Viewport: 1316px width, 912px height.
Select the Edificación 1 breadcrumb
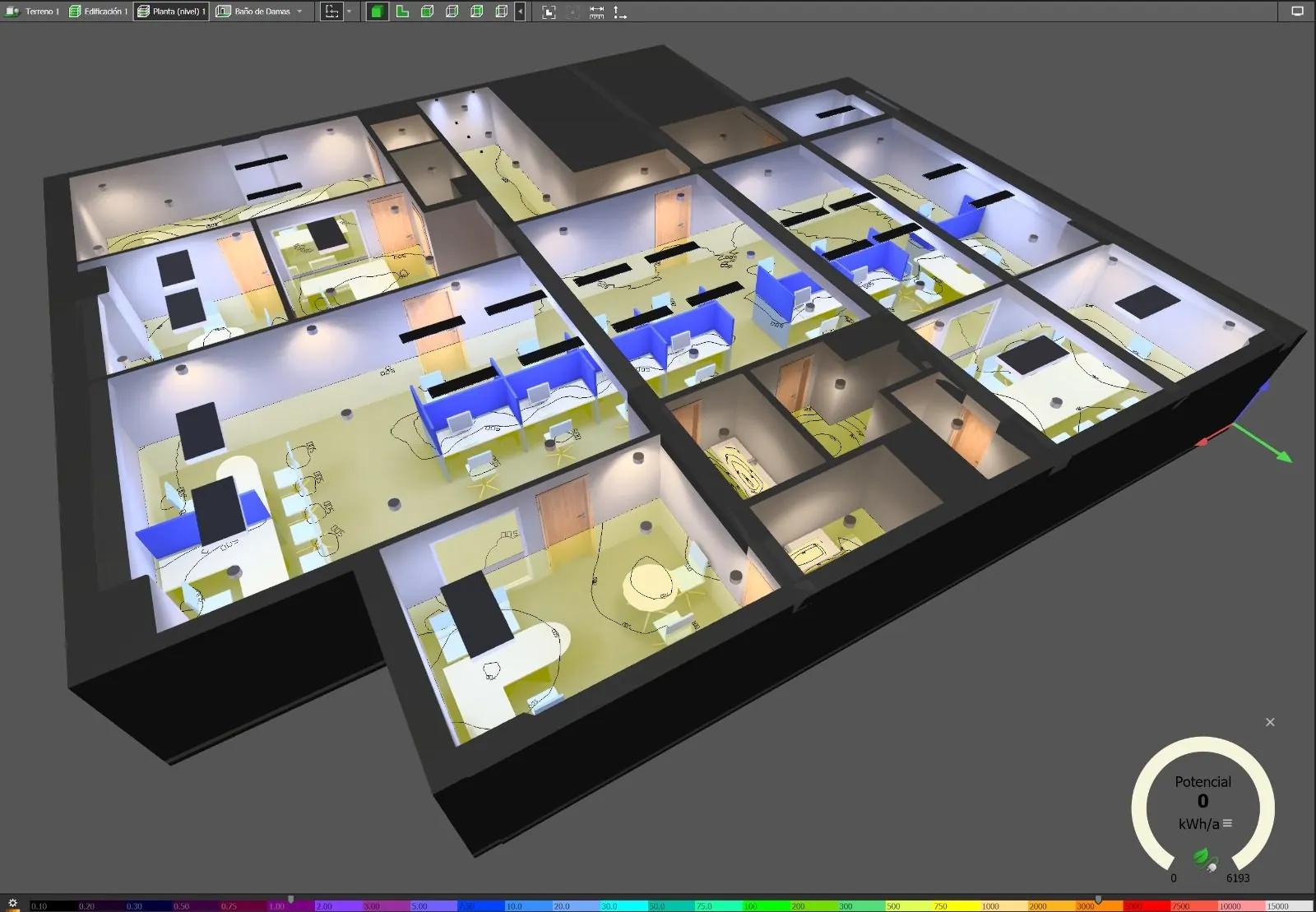pyautogui.click(x=98, y=12)
